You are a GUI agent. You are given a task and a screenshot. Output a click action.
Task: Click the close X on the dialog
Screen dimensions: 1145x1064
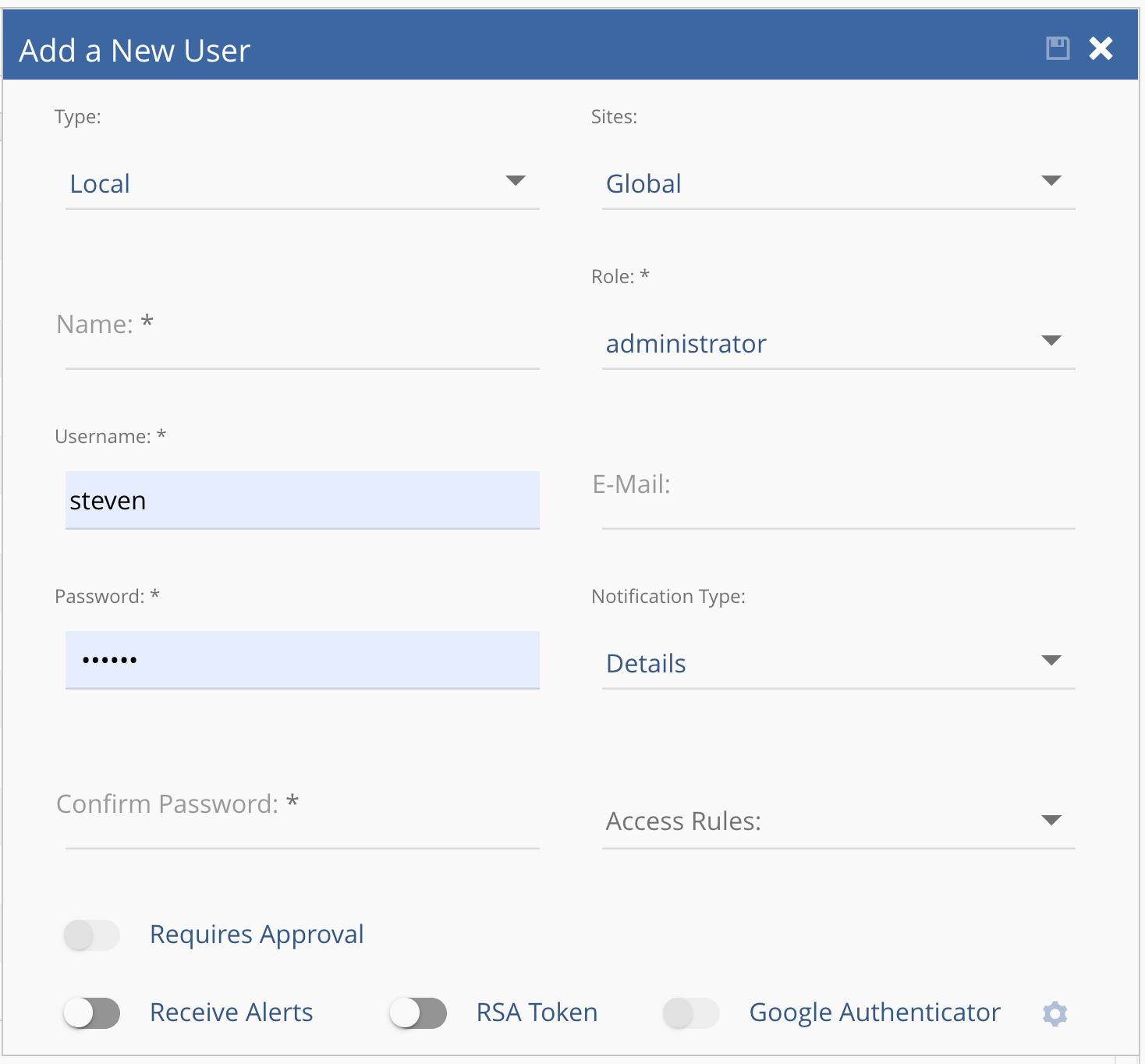[1101, 48]
